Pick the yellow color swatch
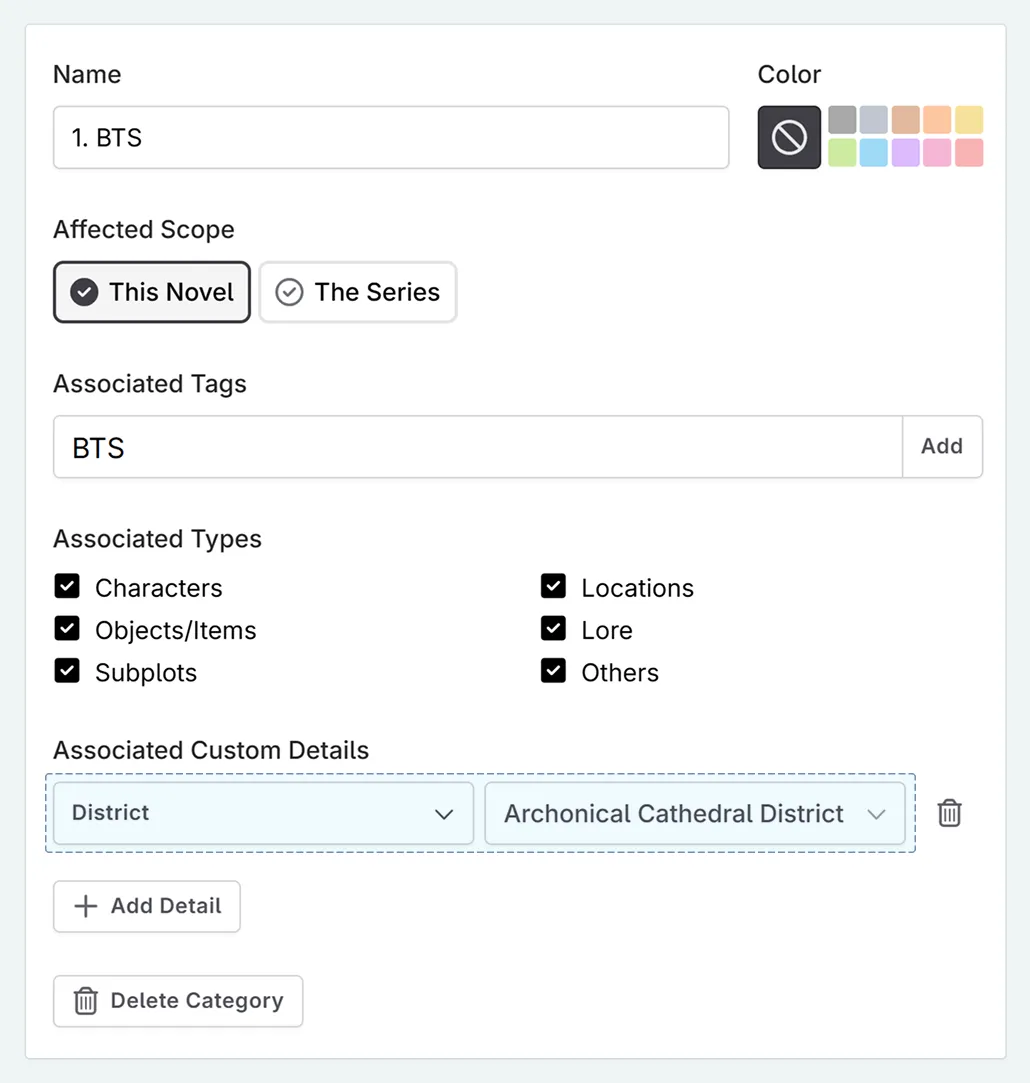Viewport: 1030px width, 1083px height. (969, 119)
